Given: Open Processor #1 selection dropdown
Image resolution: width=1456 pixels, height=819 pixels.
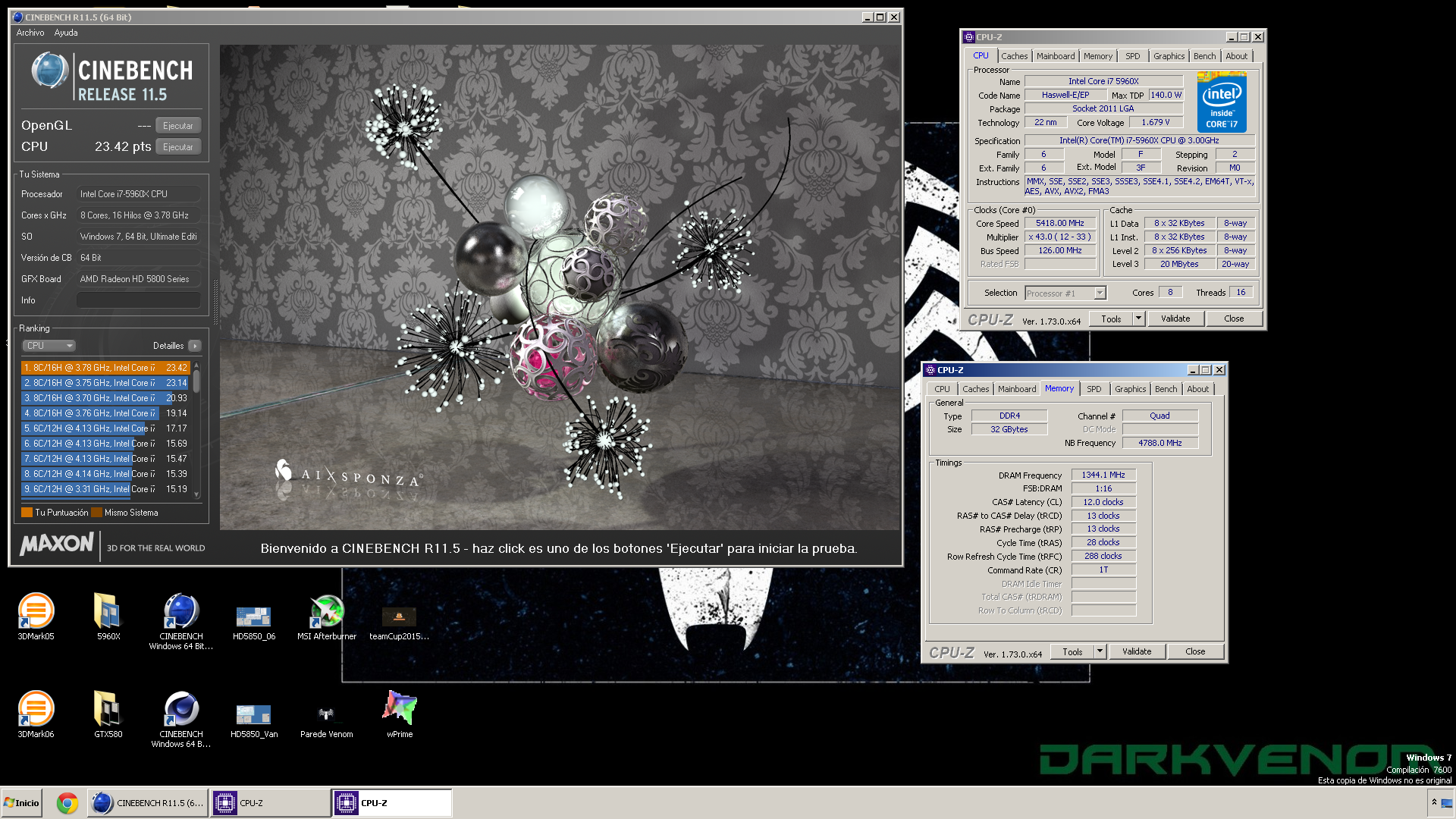Looking at the screenshot, I should coord(1065,293).
